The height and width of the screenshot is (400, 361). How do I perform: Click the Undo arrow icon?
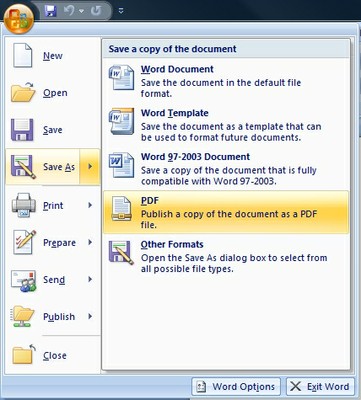(69, 11)
